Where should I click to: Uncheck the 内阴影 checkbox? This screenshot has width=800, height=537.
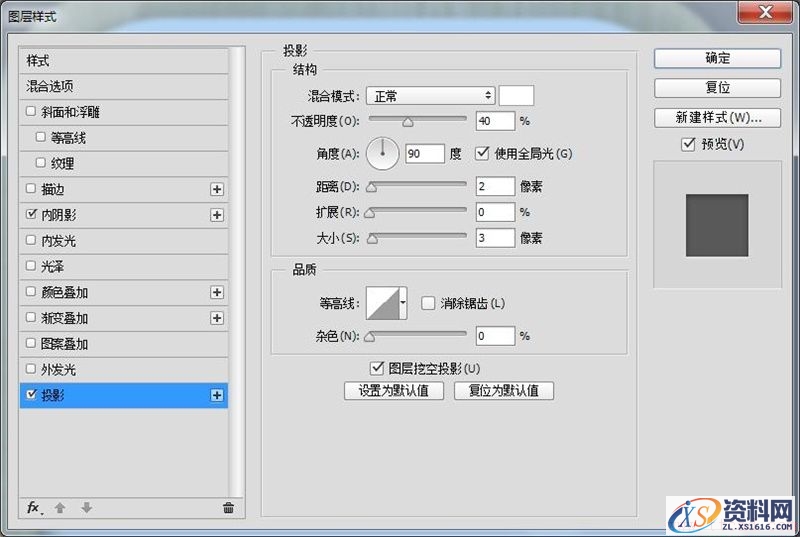coord(31,214)
